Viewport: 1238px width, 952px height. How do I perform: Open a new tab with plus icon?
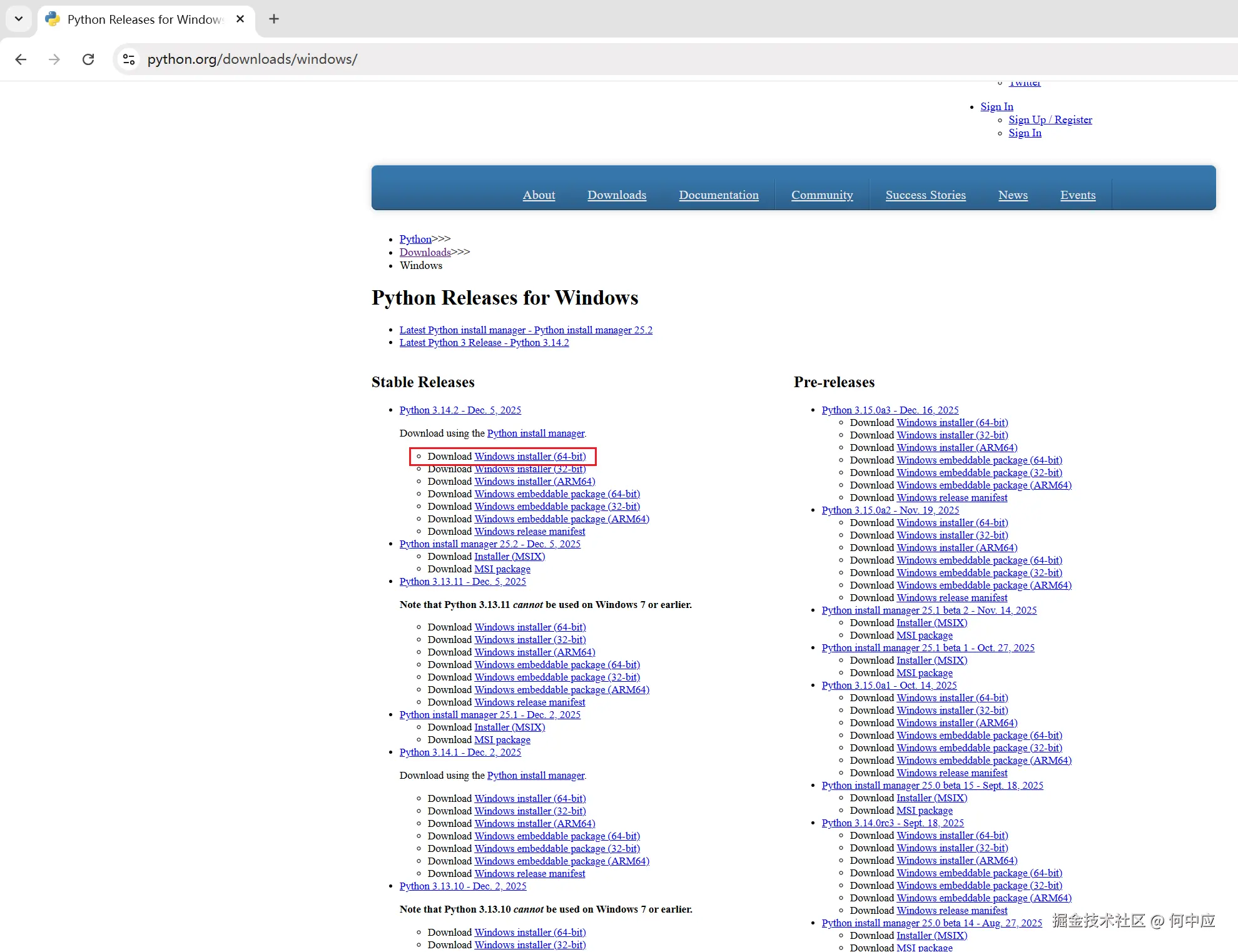click(x=273, y=19)
